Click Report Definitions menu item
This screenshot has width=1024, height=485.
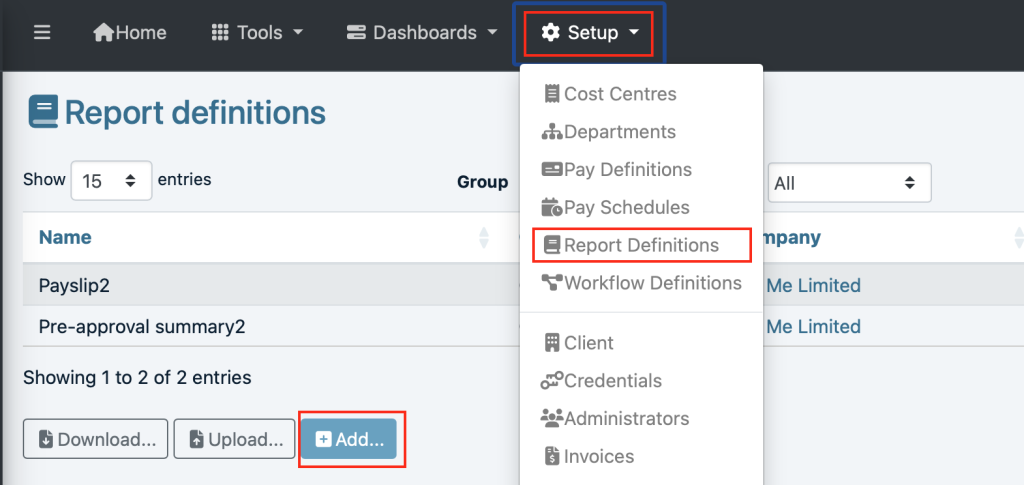pos(641,245)
